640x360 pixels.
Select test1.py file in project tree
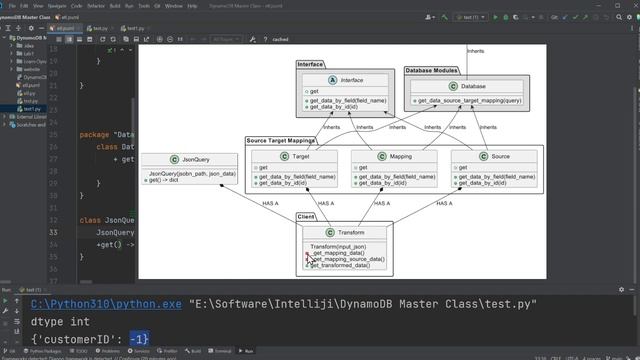pyautogui.click(x=29, y=109)
